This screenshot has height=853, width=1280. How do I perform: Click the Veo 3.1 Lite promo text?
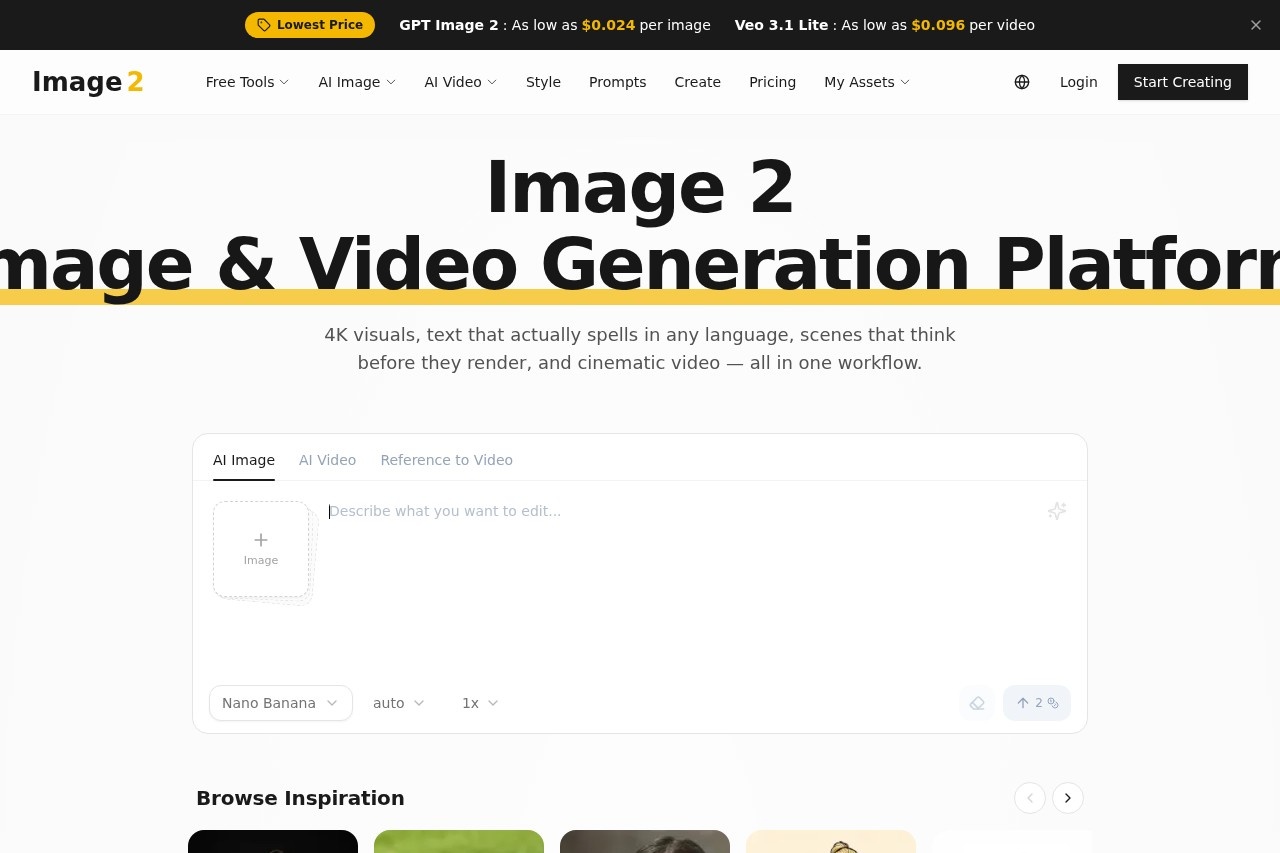885,25
